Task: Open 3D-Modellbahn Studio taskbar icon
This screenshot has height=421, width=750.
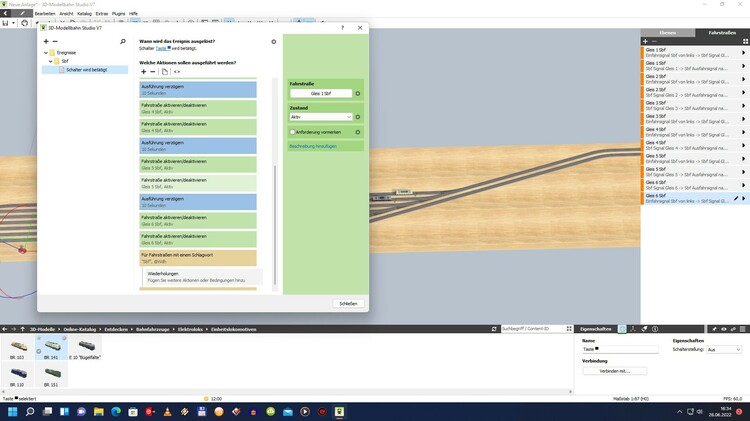Action: click(339, 412)
